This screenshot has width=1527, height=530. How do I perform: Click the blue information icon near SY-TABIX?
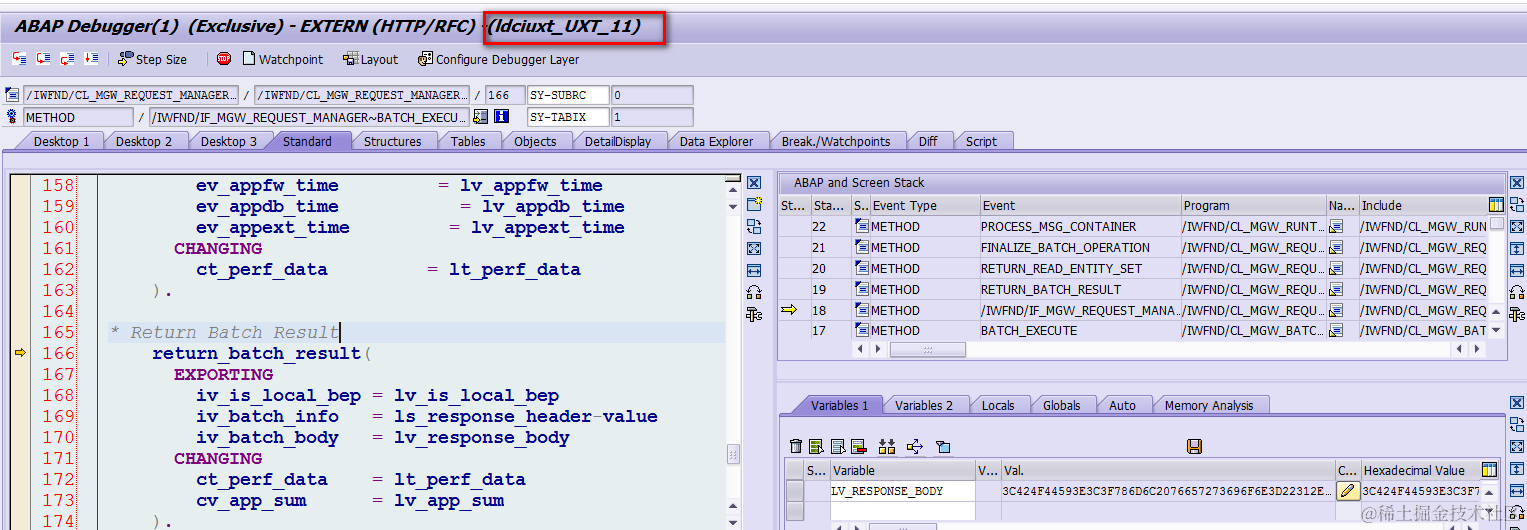coord(501,117)
